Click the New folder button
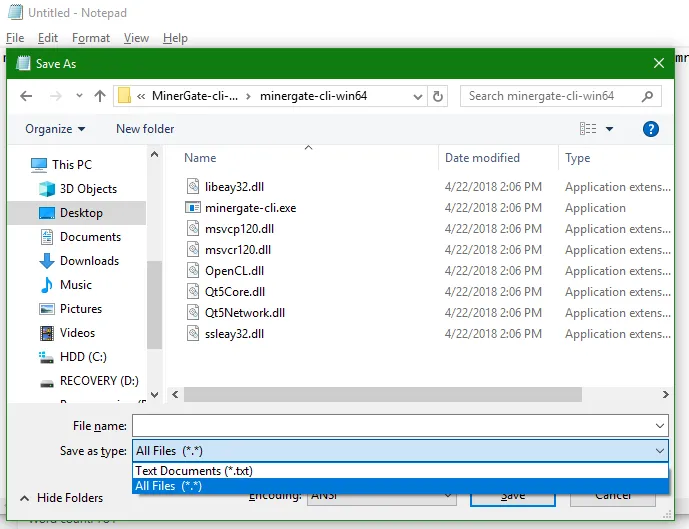 coord(145,129)
